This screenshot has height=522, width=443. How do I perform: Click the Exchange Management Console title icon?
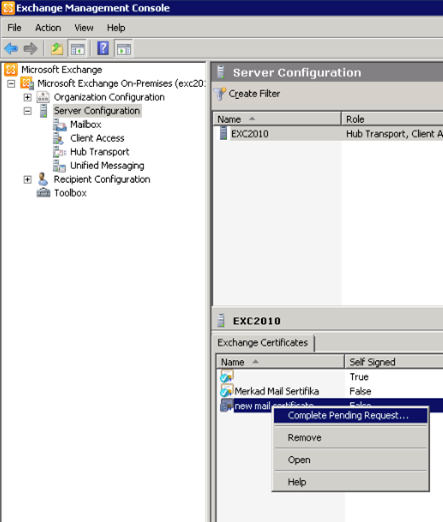8,8
